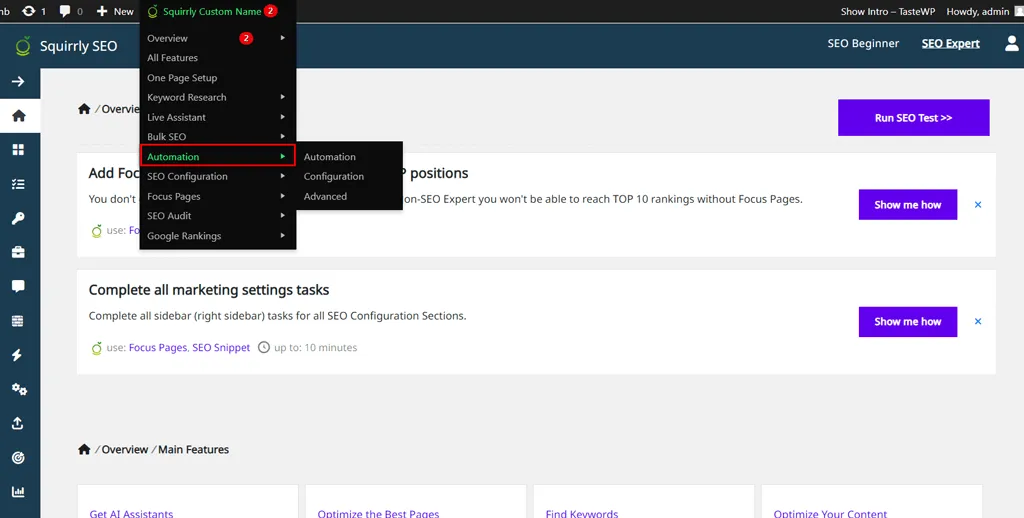1024x518 pixels.
Task: Open the checklist tasks icon in the sidebar
Action: coord(18,184)
